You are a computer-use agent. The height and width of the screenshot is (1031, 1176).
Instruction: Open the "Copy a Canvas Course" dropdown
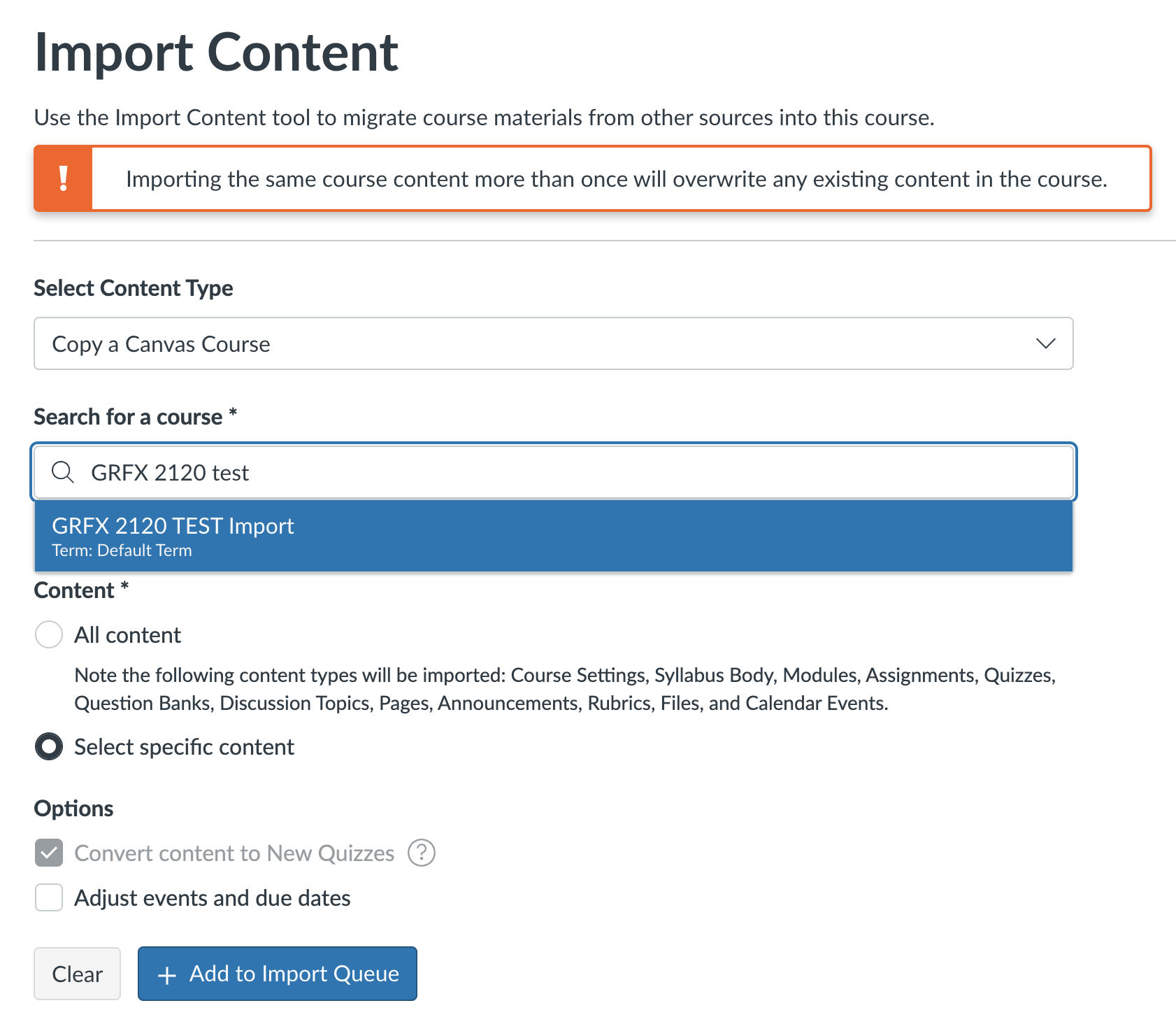point(552,343)
